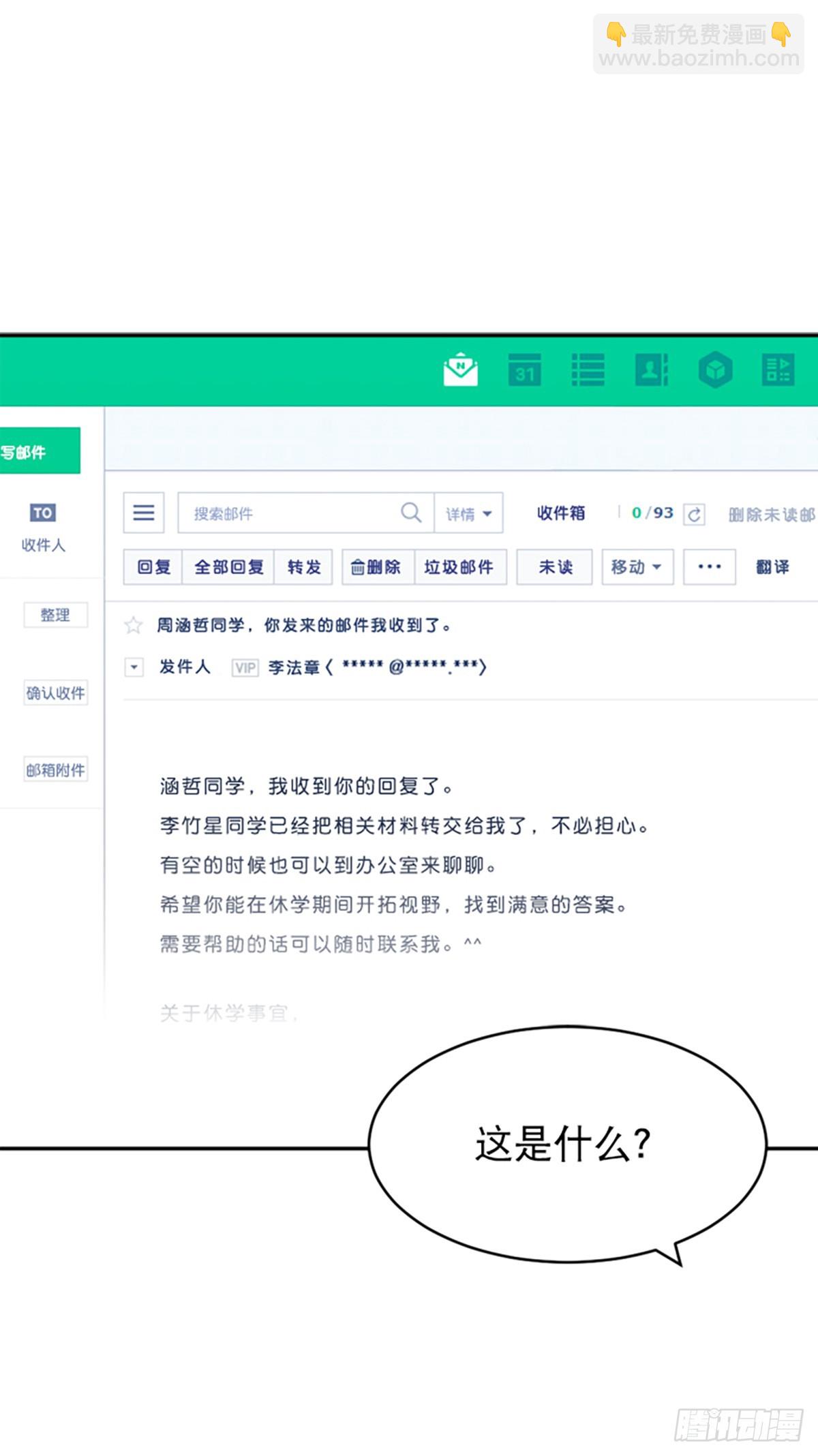Click the 写邮件 compose button
The height and width of the screenshot is (1456, 818).
pyautogui.click(x=39, y=451)
